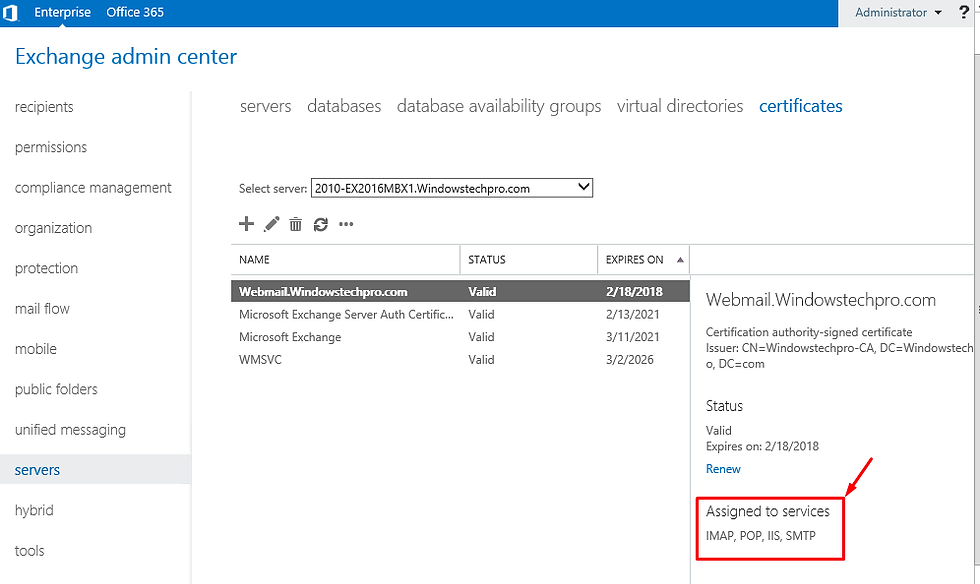Open mail flow section
Screen dimensions: 980x584
[42, 309]
